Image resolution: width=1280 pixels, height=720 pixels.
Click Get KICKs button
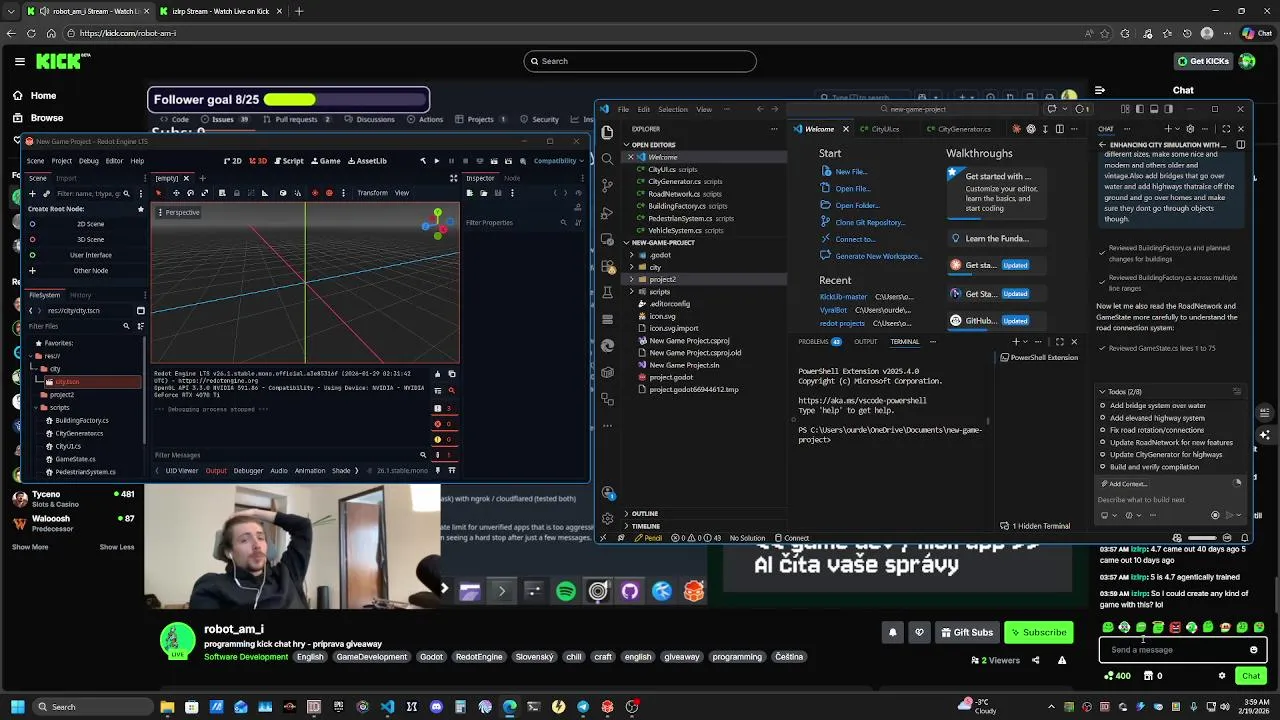[x=1203, y=61]
